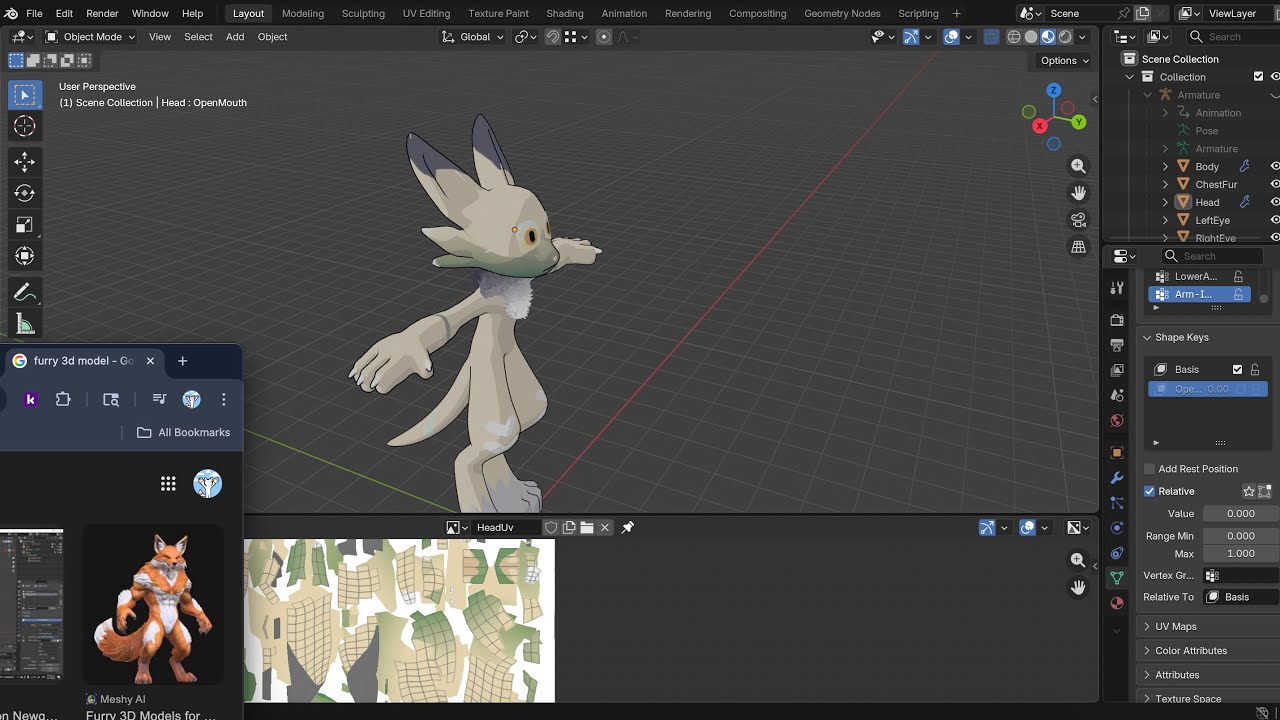The height and width of the screenshot is (720, 1280).
Task: Click the Range Max 1.000 field
Action: pos(1241,554)
